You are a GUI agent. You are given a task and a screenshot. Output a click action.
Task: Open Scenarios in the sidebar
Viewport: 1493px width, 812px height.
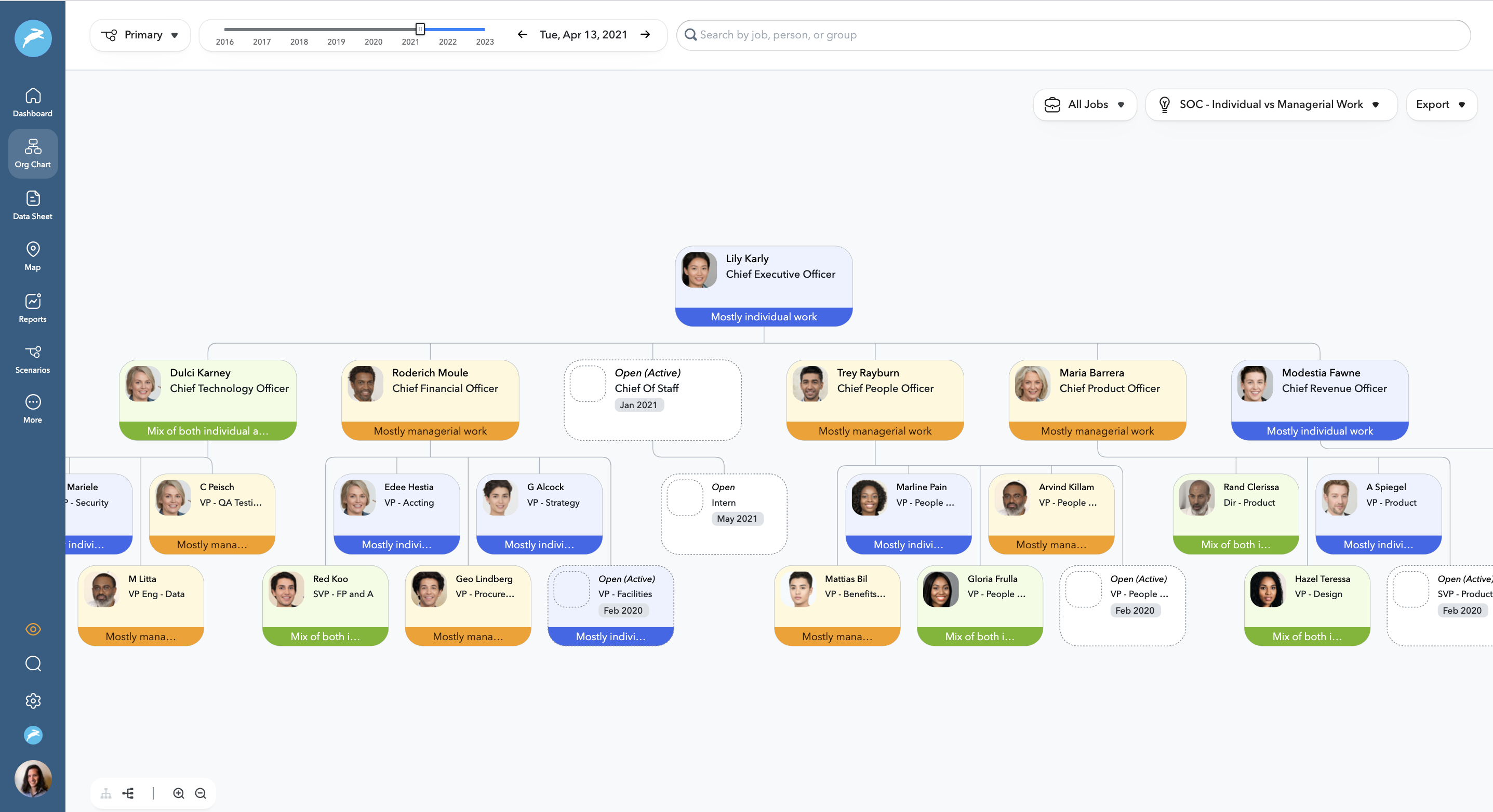point(32,359)
